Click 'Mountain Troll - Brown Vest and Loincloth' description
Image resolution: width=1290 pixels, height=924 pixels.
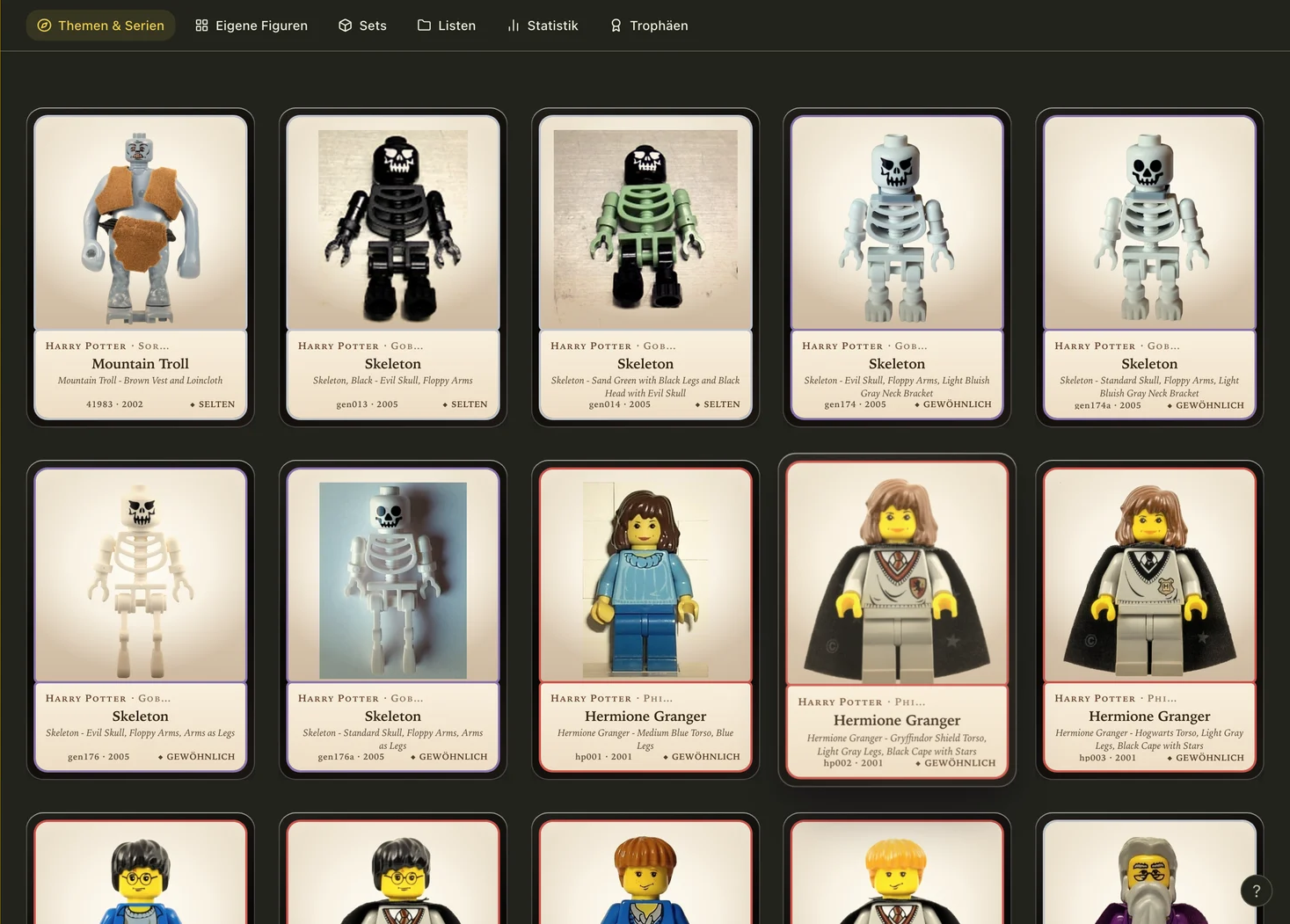141,381
